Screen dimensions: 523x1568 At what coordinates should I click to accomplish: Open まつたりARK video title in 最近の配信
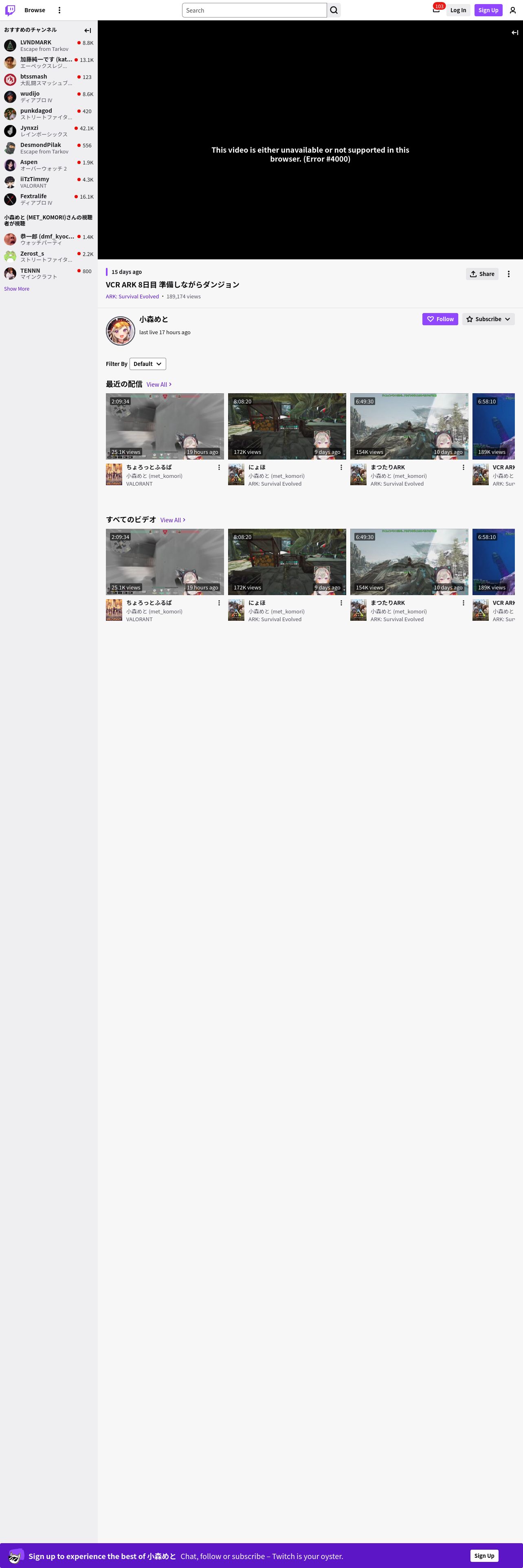click(x=388, y=467)
